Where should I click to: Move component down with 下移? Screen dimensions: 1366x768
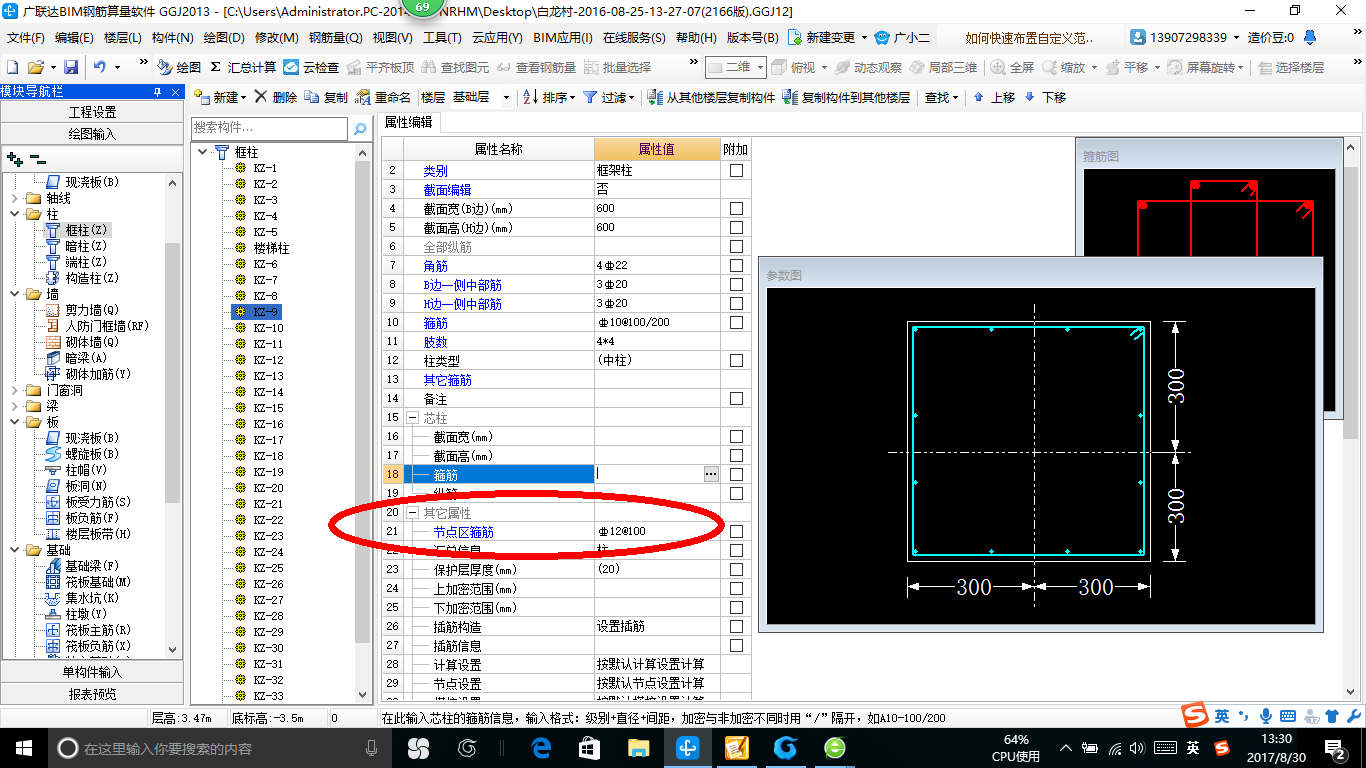[x=1045, y=97]
